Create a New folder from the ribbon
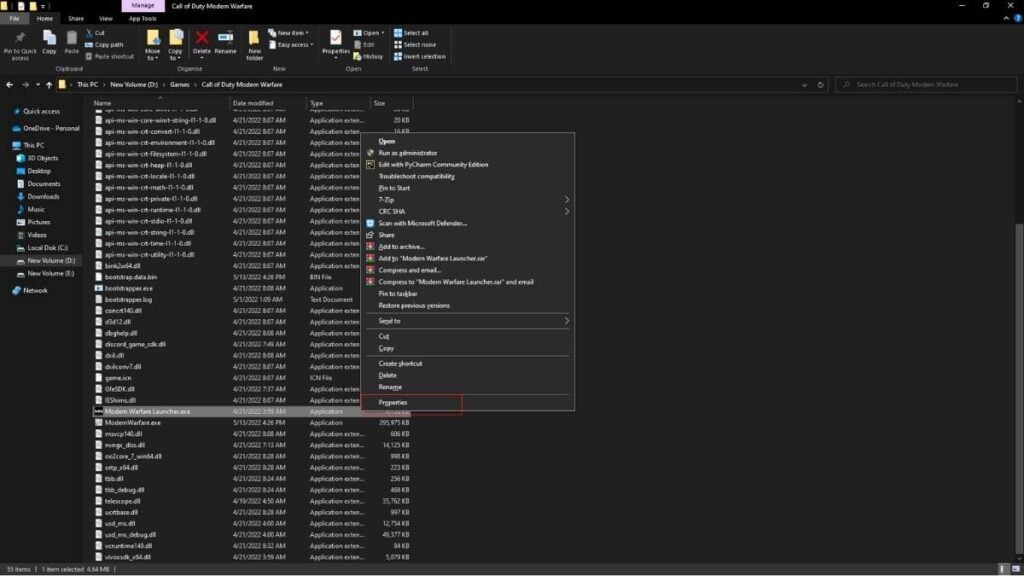The image size is (1024, 576). [x=255, y=45]
